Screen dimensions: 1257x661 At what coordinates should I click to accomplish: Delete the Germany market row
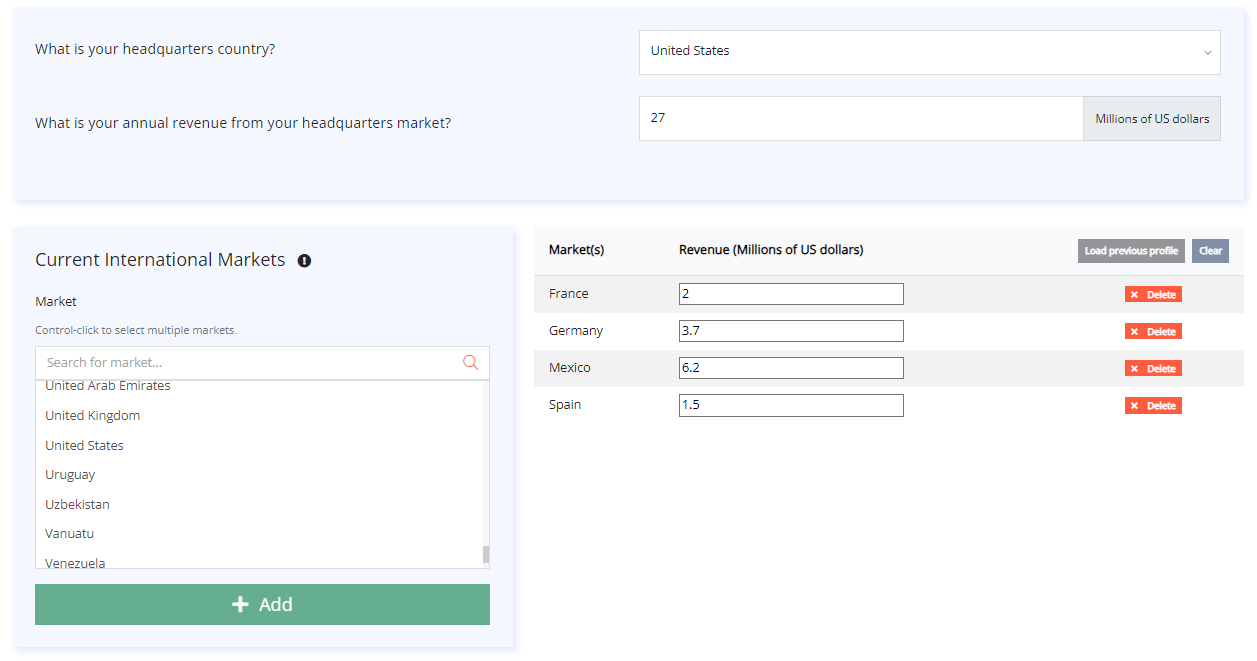(x=1153, y=332)
